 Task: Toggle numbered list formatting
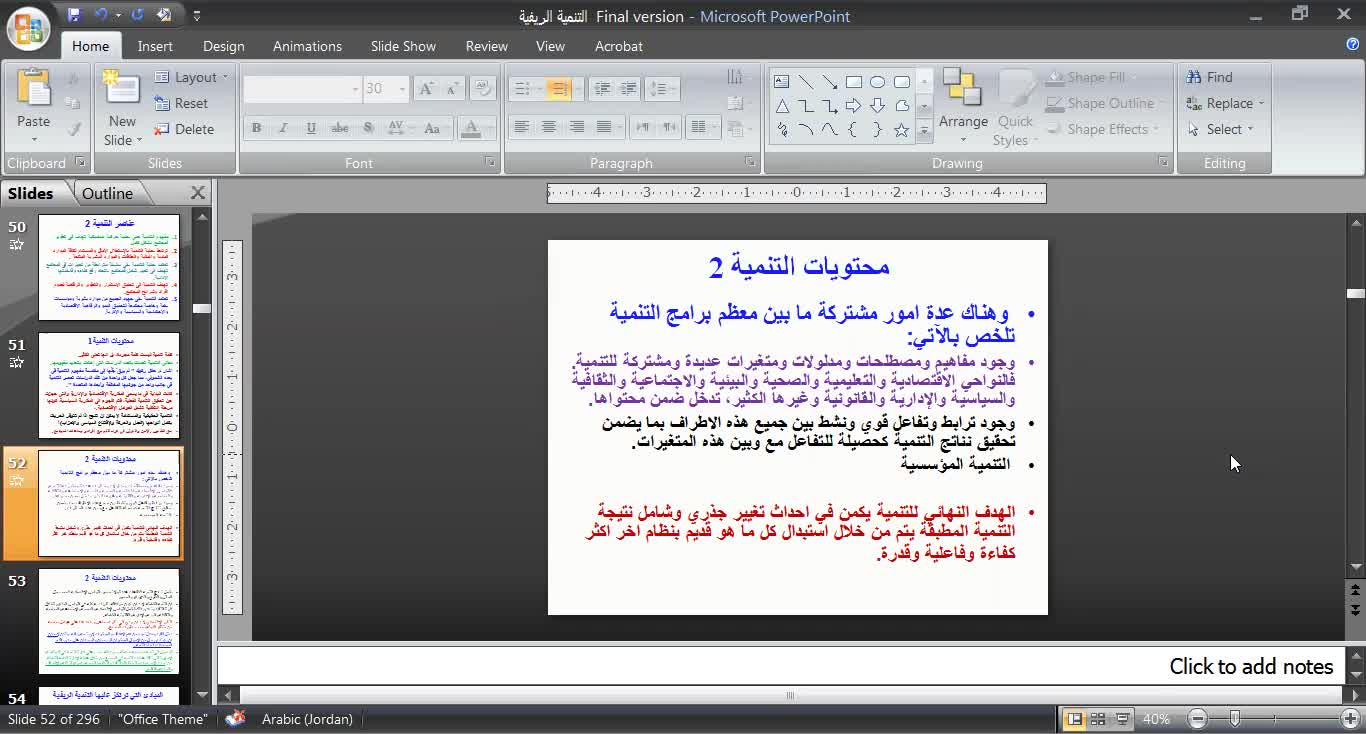(x=559, y=89)
